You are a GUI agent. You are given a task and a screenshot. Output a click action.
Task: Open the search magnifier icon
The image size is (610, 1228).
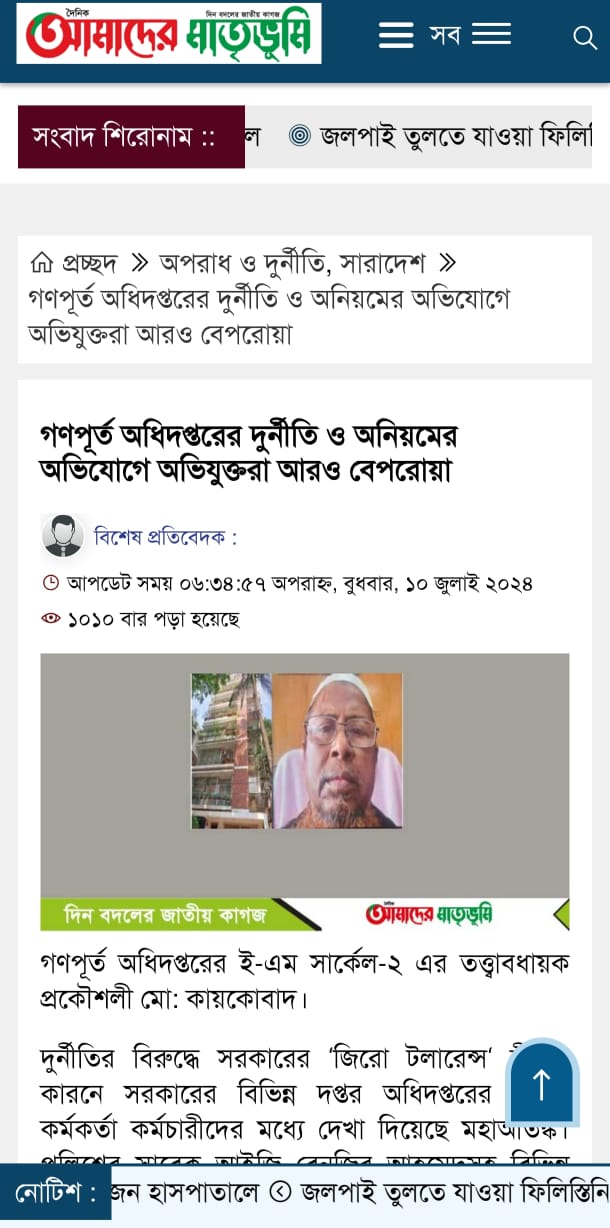(x=584, y=37)
